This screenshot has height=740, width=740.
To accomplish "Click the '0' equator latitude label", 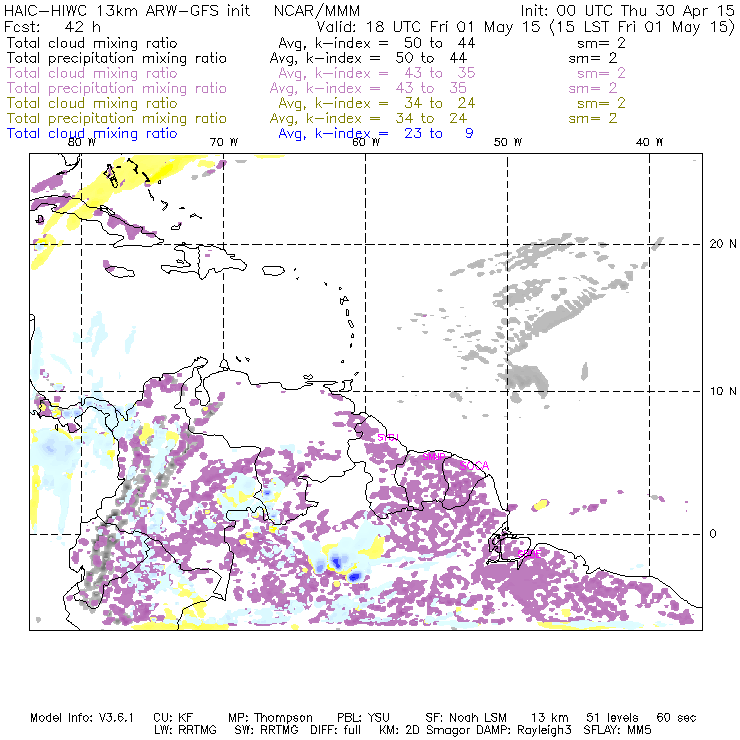I will [713, 534].
